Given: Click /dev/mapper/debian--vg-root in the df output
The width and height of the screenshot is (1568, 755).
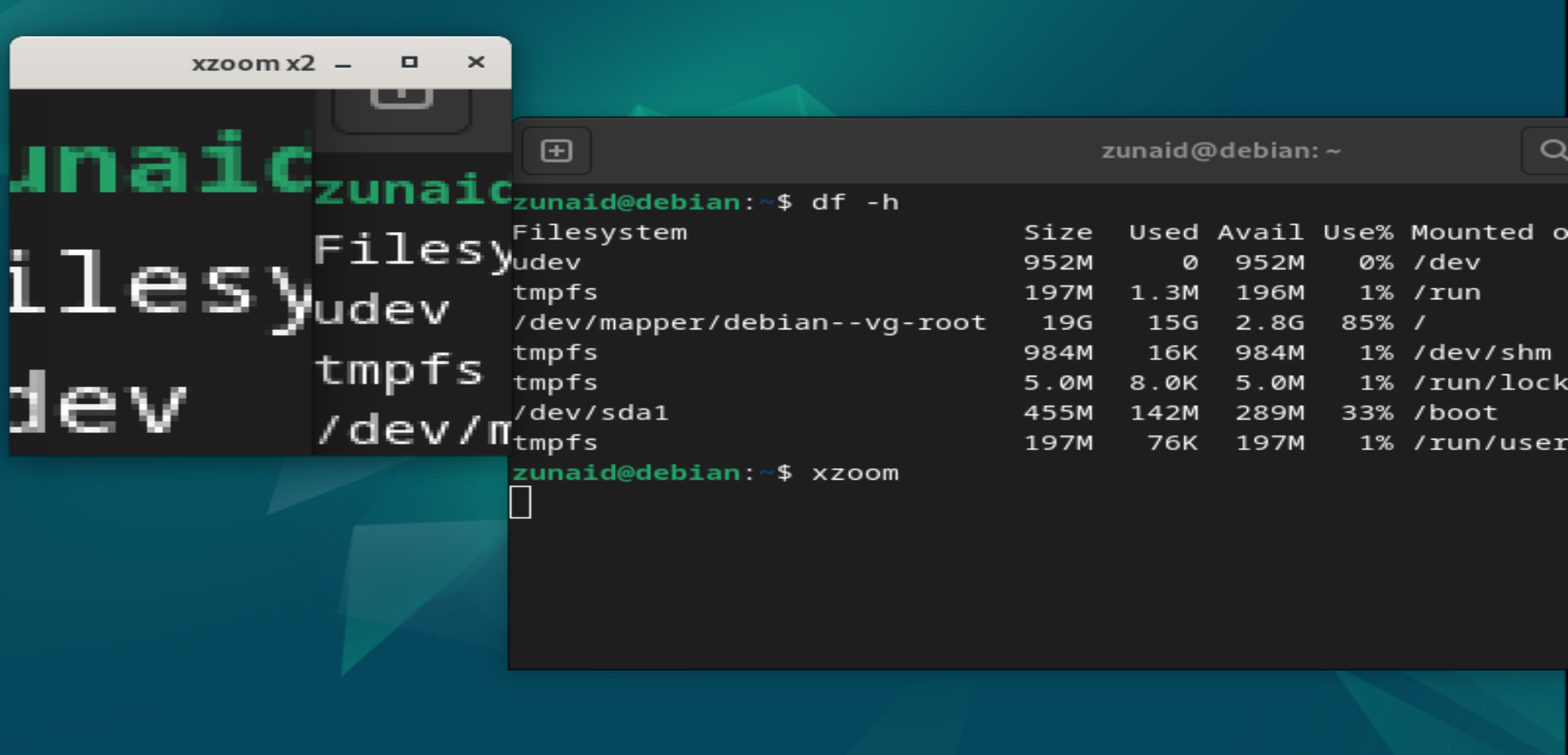Looking at the screenshot, I should pyautogui.click(x=750, y=323).
